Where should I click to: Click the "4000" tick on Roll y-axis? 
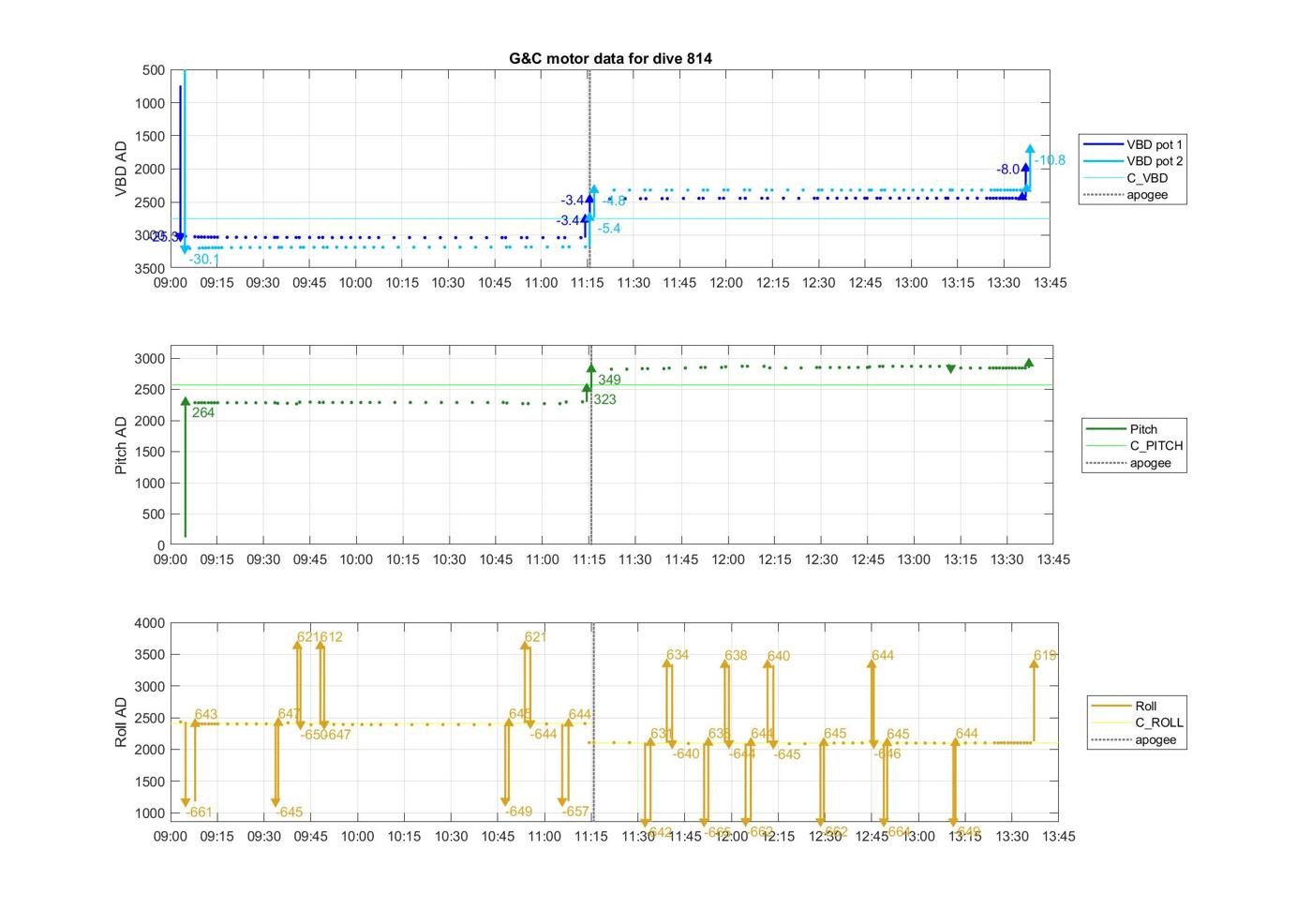(x=150, y=623)
